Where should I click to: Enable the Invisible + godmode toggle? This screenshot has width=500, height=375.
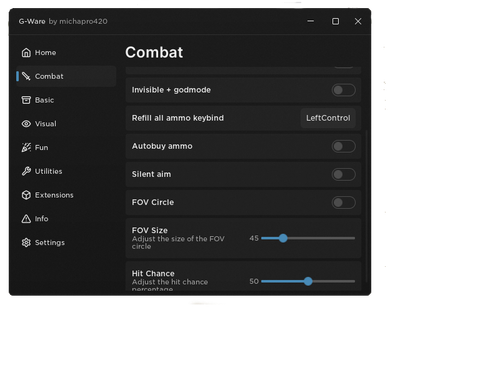(343, 90)
